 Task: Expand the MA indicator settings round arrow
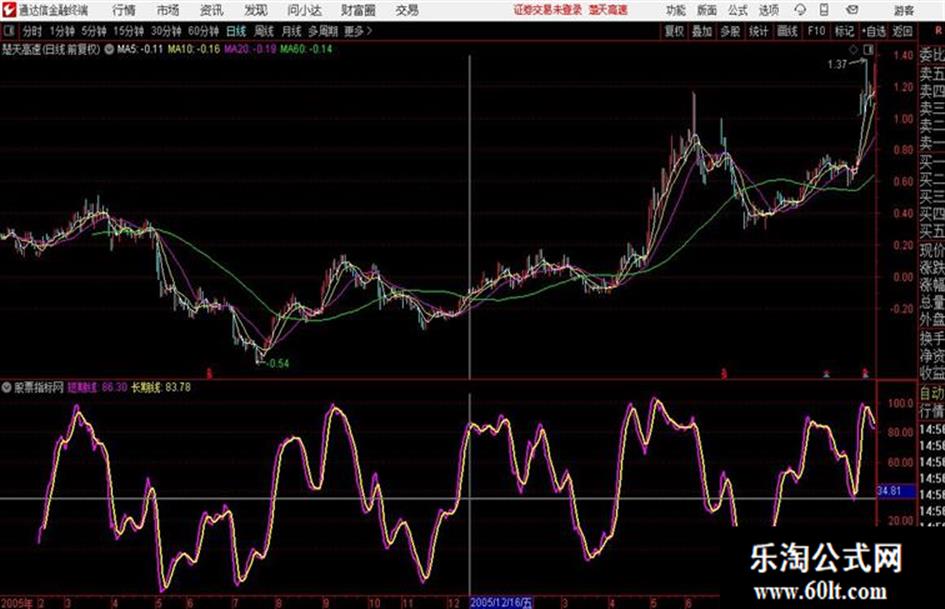pyautogui.click(x=109, y=49)
